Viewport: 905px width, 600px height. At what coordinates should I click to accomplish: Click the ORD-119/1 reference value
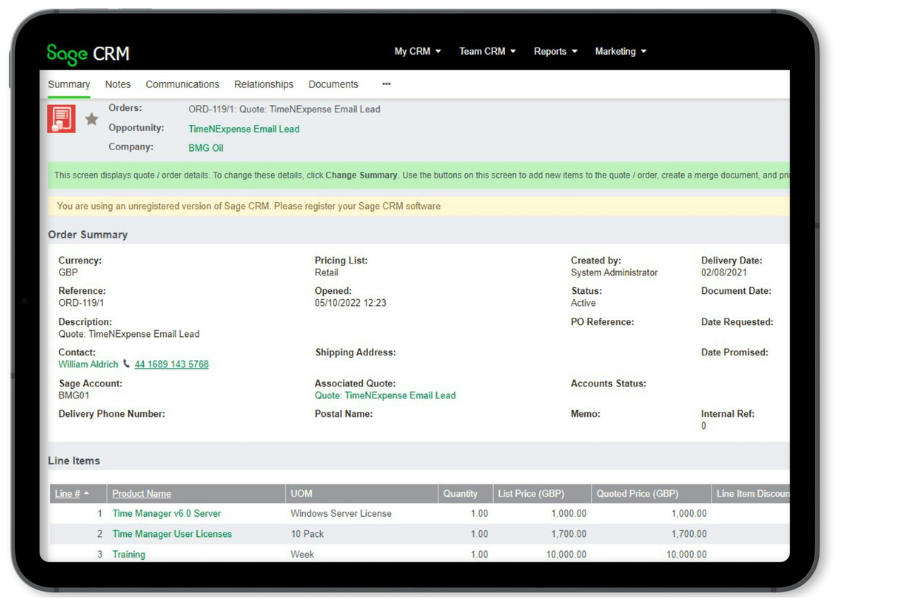[x=81, y=303]
